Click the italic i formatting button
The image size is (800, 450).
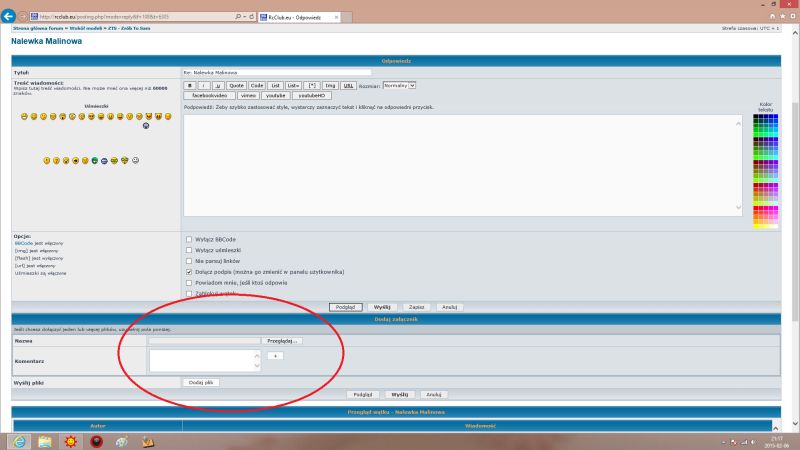204,86
